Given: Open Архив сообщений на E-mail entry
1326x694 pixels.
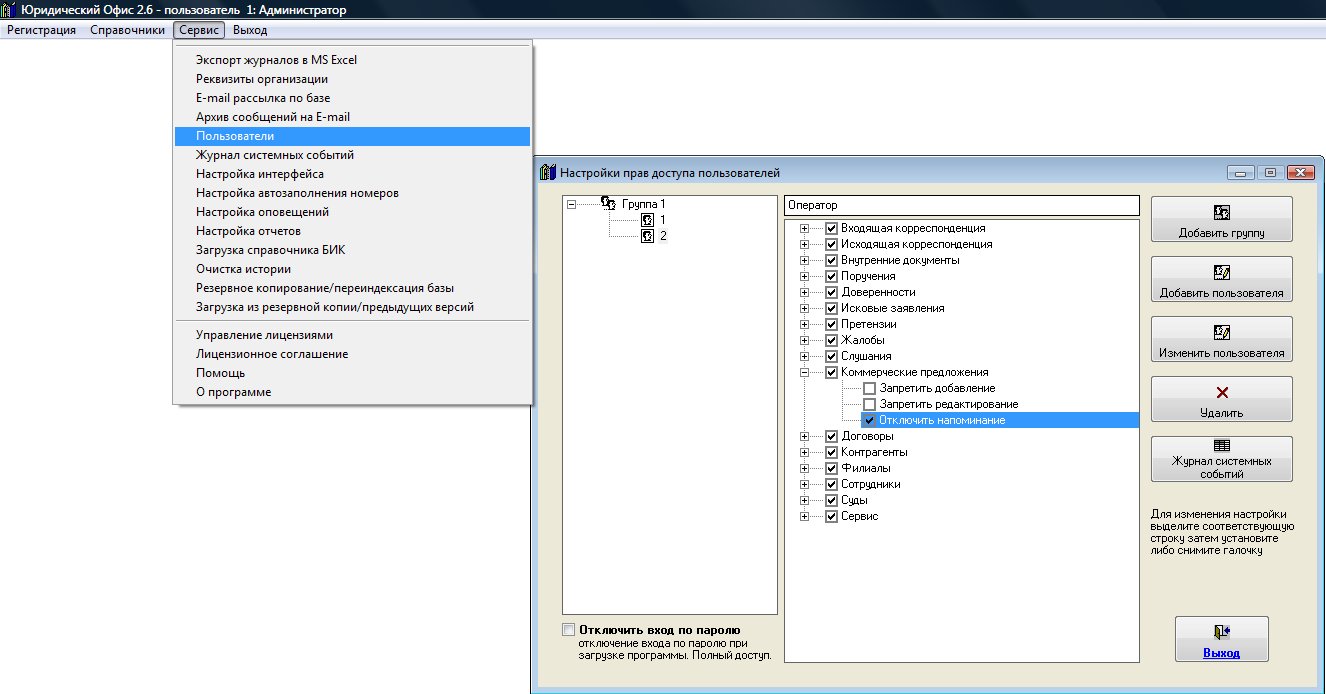Looking at the screenshot, I should [352, 117].
